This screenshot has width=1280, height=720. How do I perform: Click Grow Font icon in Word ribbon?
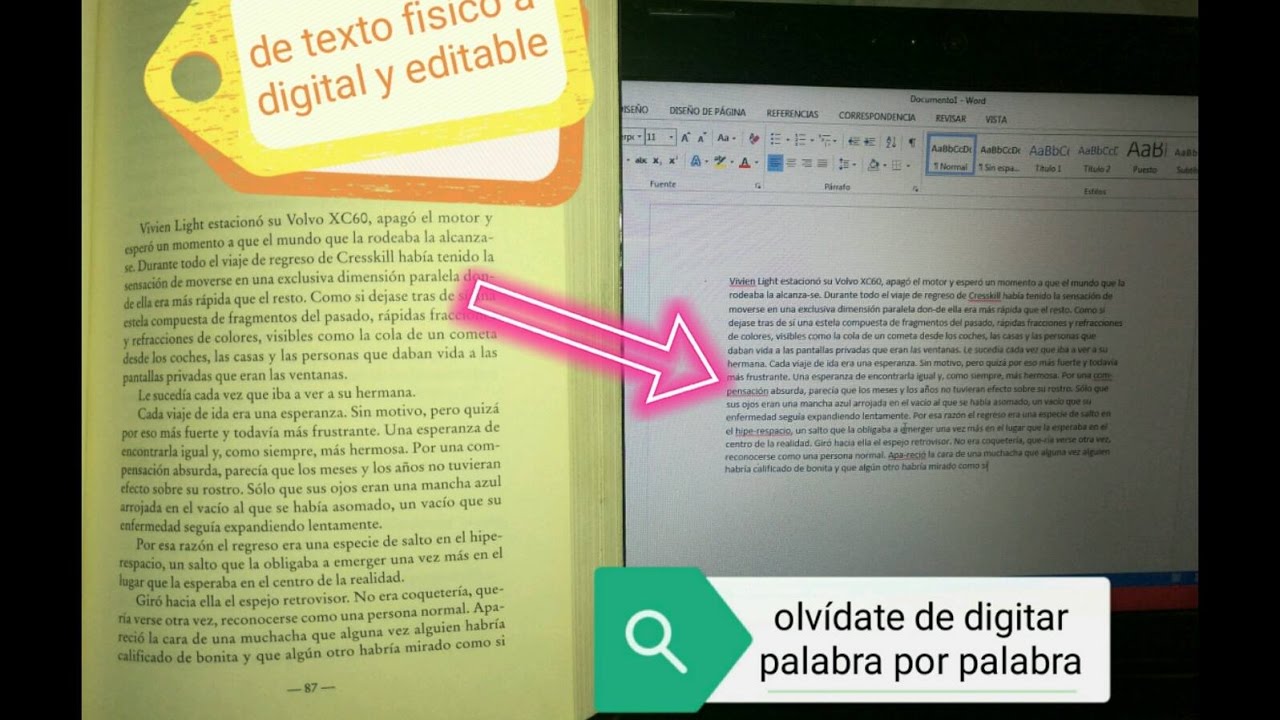pos(685,137)
